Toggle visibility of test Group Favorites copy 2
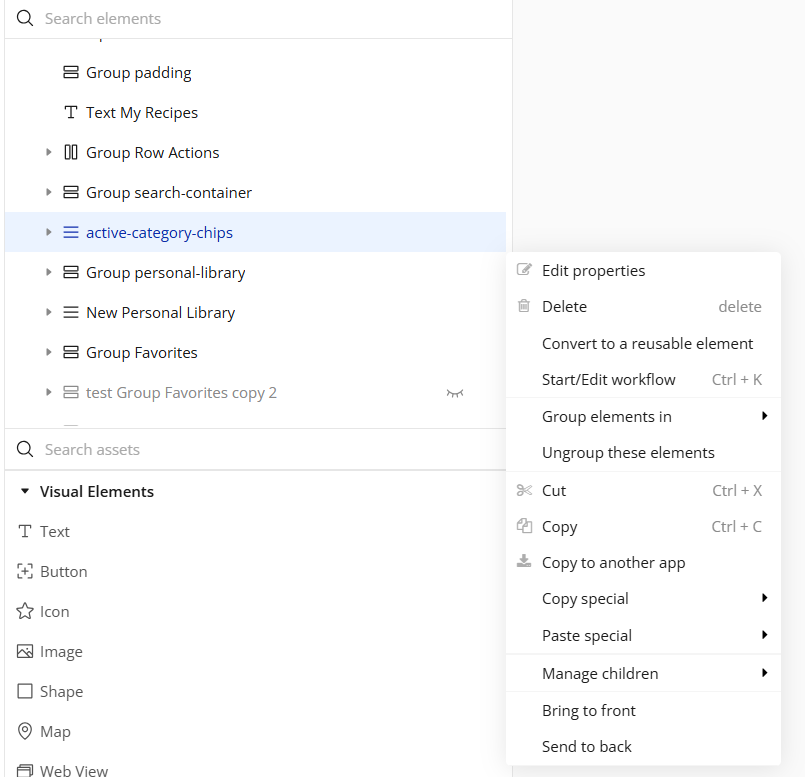 [455, 393]
